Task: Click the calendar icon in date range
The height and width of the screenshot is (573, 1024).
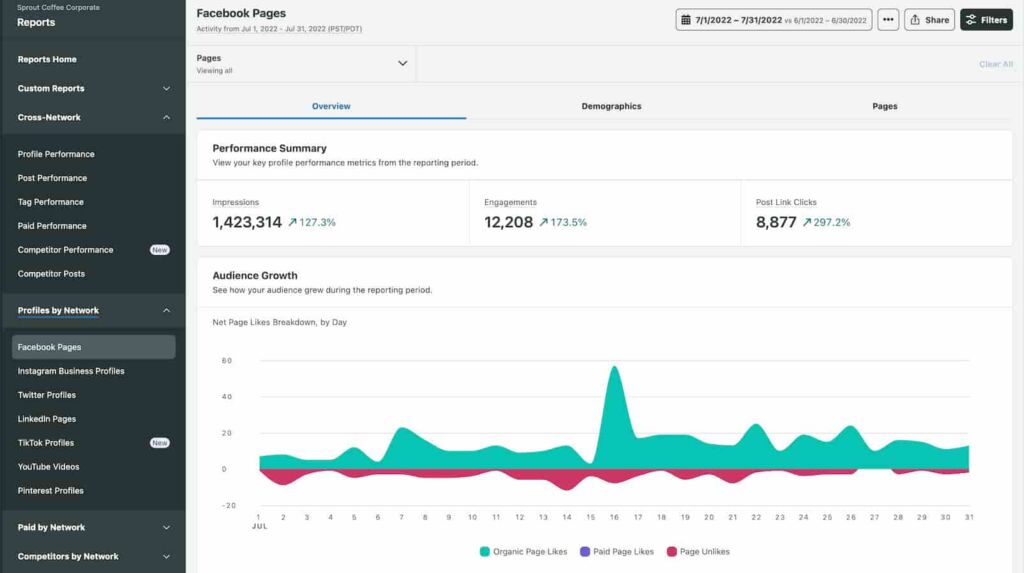Action: (x=686, y=20)
